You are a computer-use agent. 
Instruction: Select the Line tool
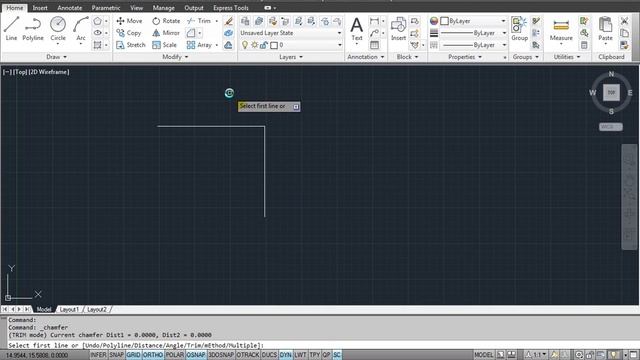point(11,28)
